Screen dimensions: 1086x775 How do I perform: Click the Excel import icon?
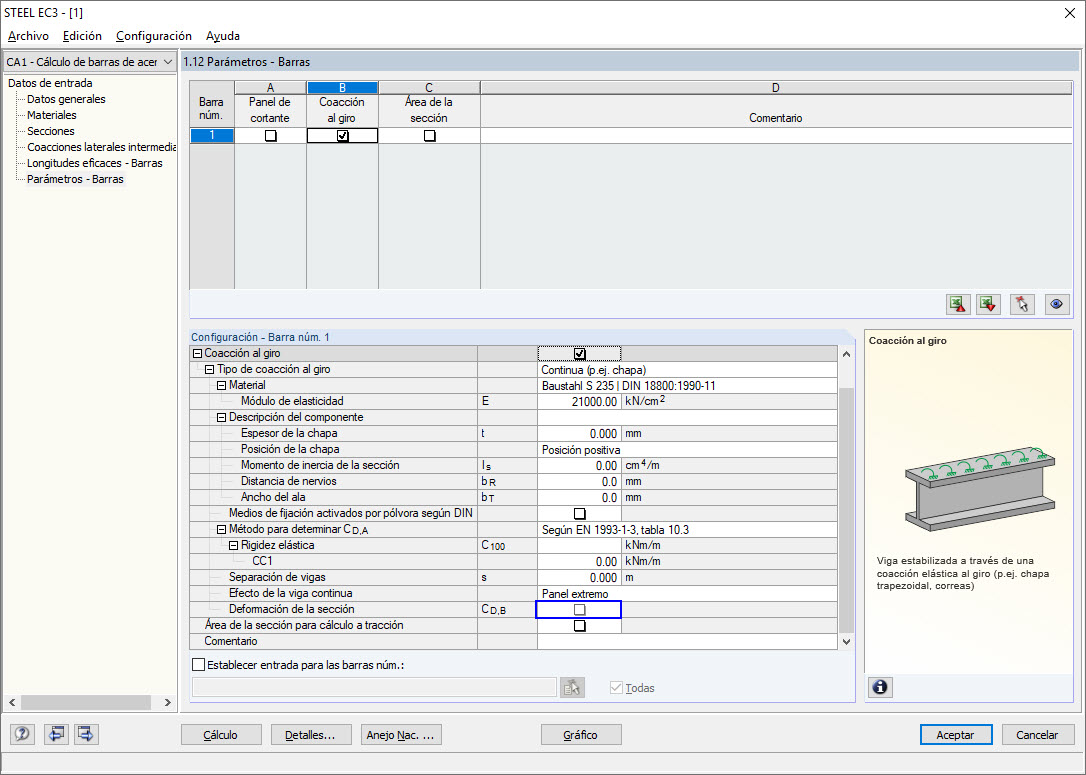988,304
